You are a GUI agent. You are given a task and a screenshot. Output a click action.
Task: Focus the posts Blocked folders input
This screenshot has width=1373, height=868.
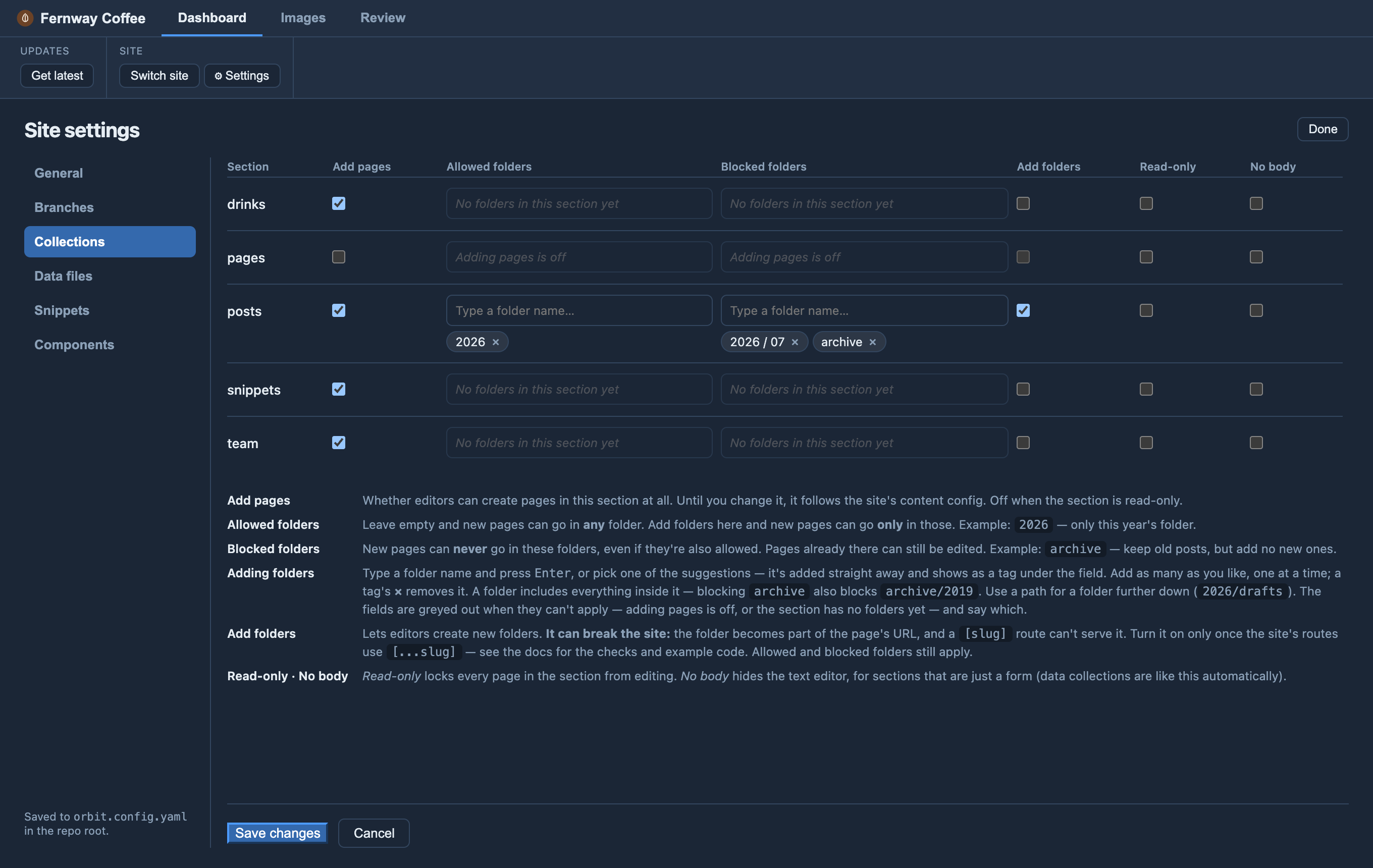tap(864, 310)
